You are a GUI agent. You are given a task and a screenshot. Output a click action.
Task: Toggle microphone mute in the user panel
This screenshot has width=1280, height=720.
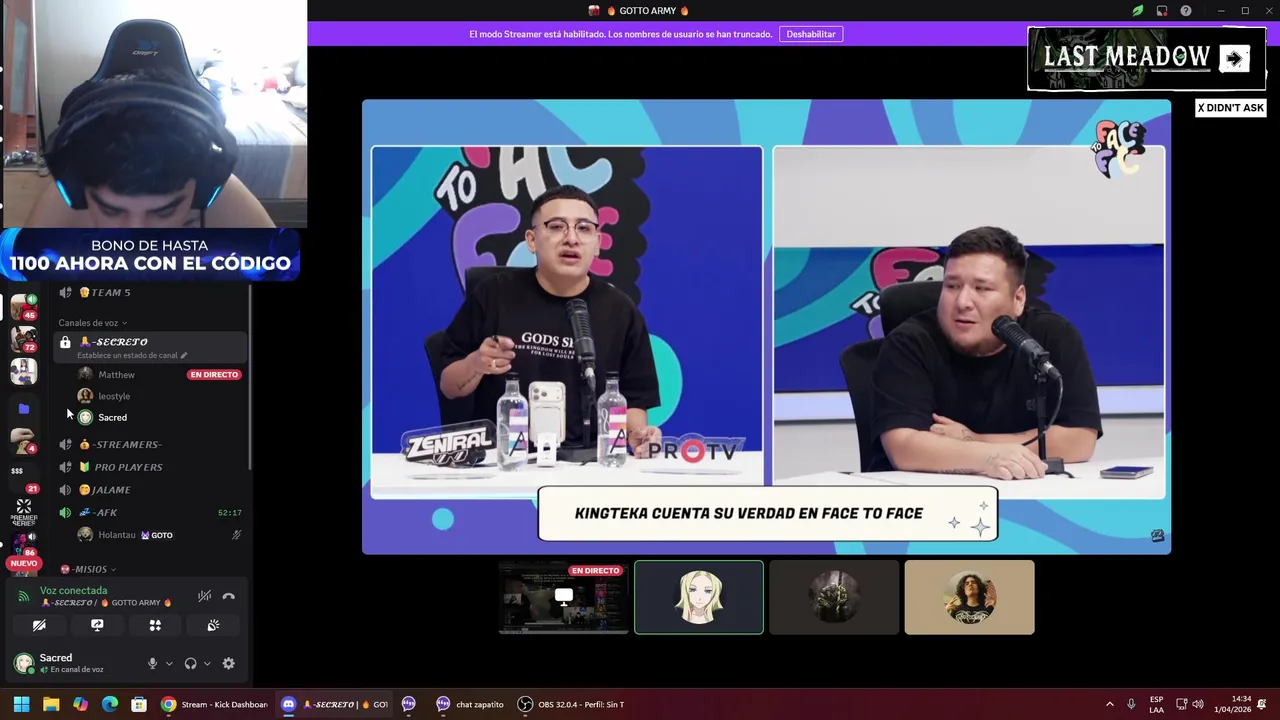pos(152,663)
